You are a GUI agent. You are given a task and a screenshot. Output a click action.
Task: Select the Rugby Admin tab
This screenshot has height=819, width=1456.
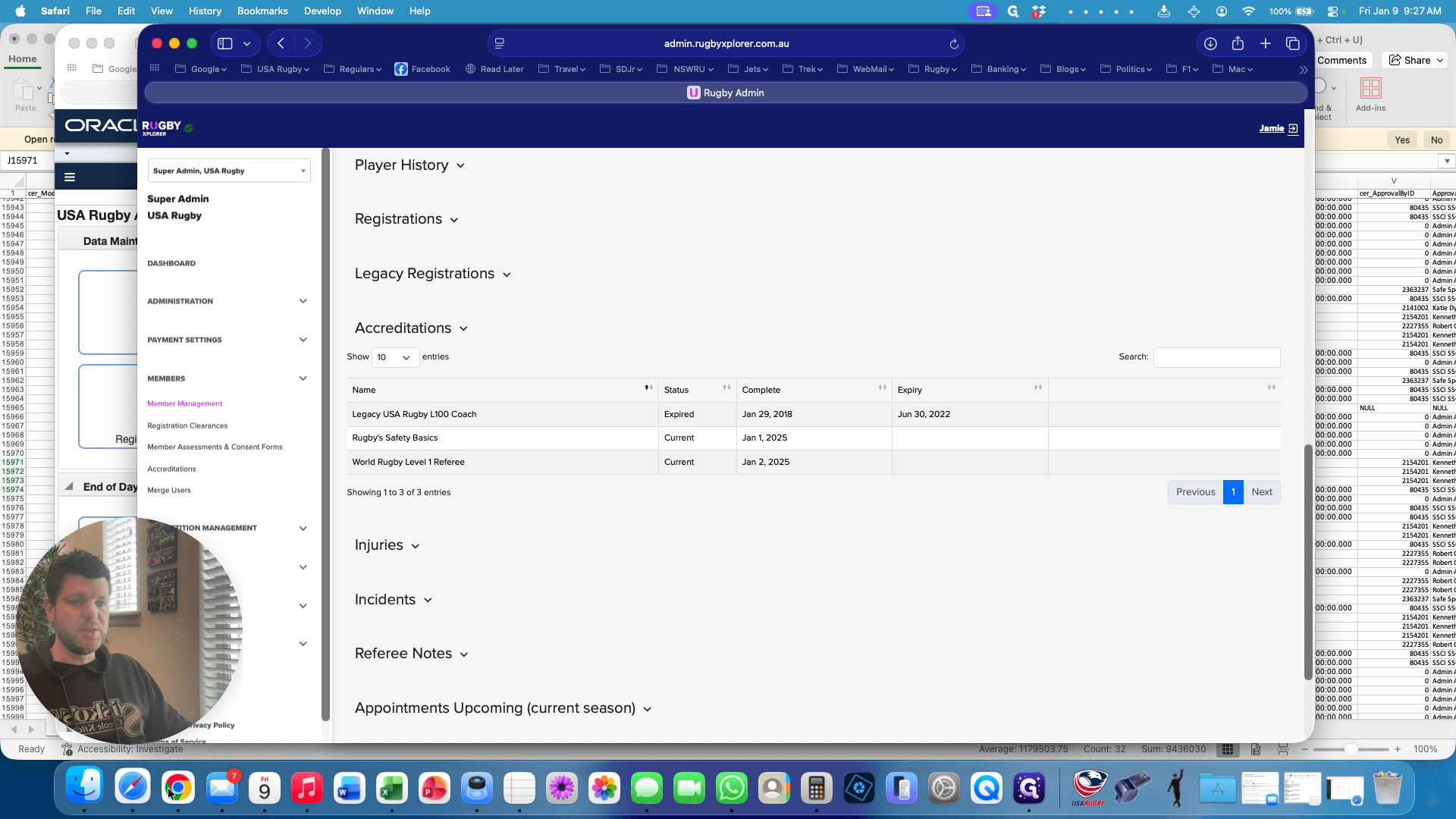pyautogui.click(x=726, y=93)
